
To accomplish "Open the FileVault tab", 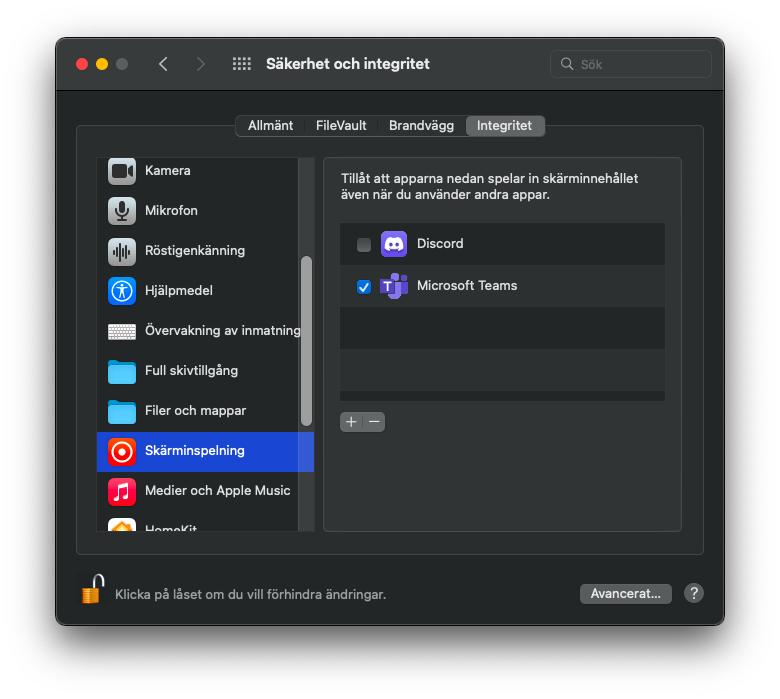I will tap(341, 125).
